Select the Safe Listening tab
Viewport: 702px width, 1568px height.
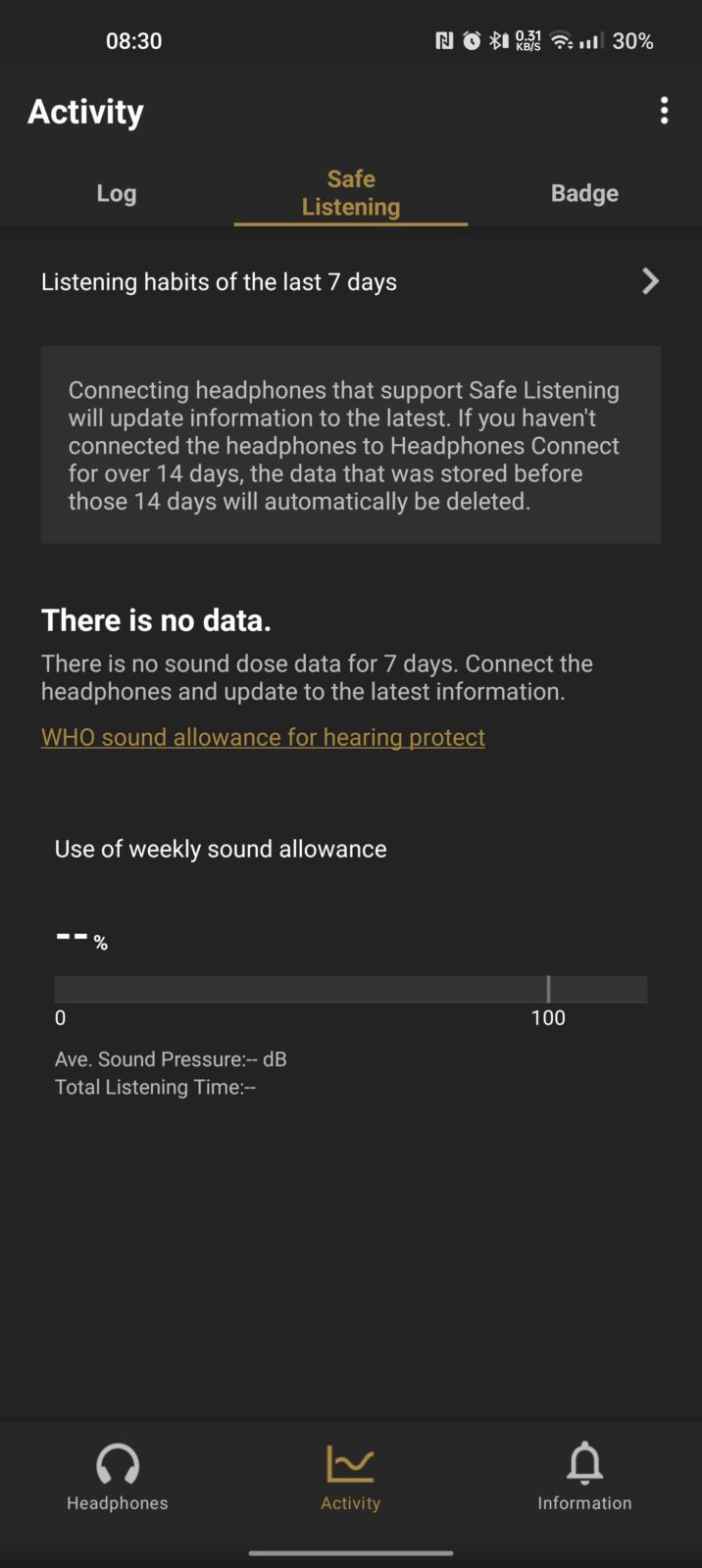click(x=350, y=193)
